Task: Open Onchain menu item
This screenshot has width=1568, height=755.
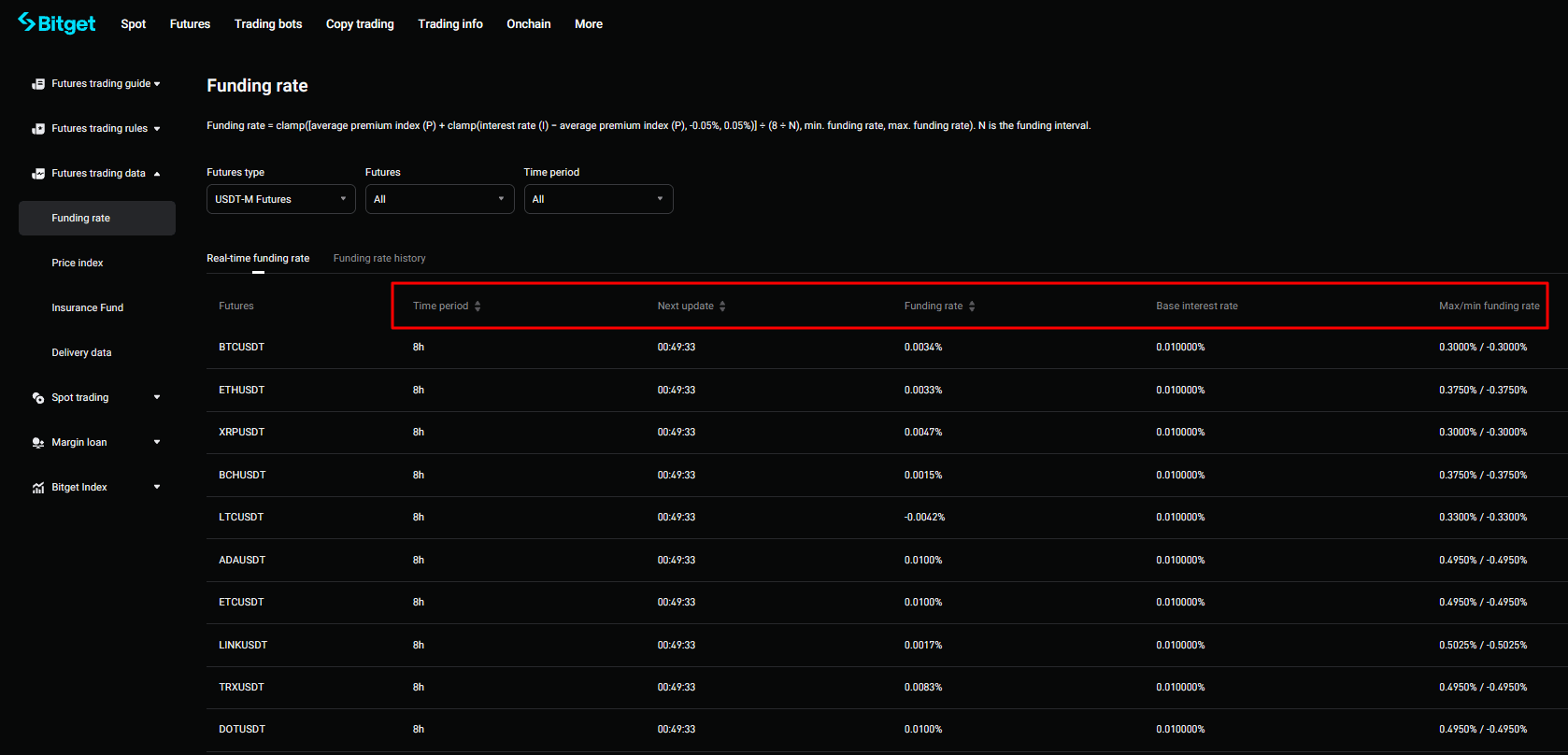Action: tap(529, 24)
